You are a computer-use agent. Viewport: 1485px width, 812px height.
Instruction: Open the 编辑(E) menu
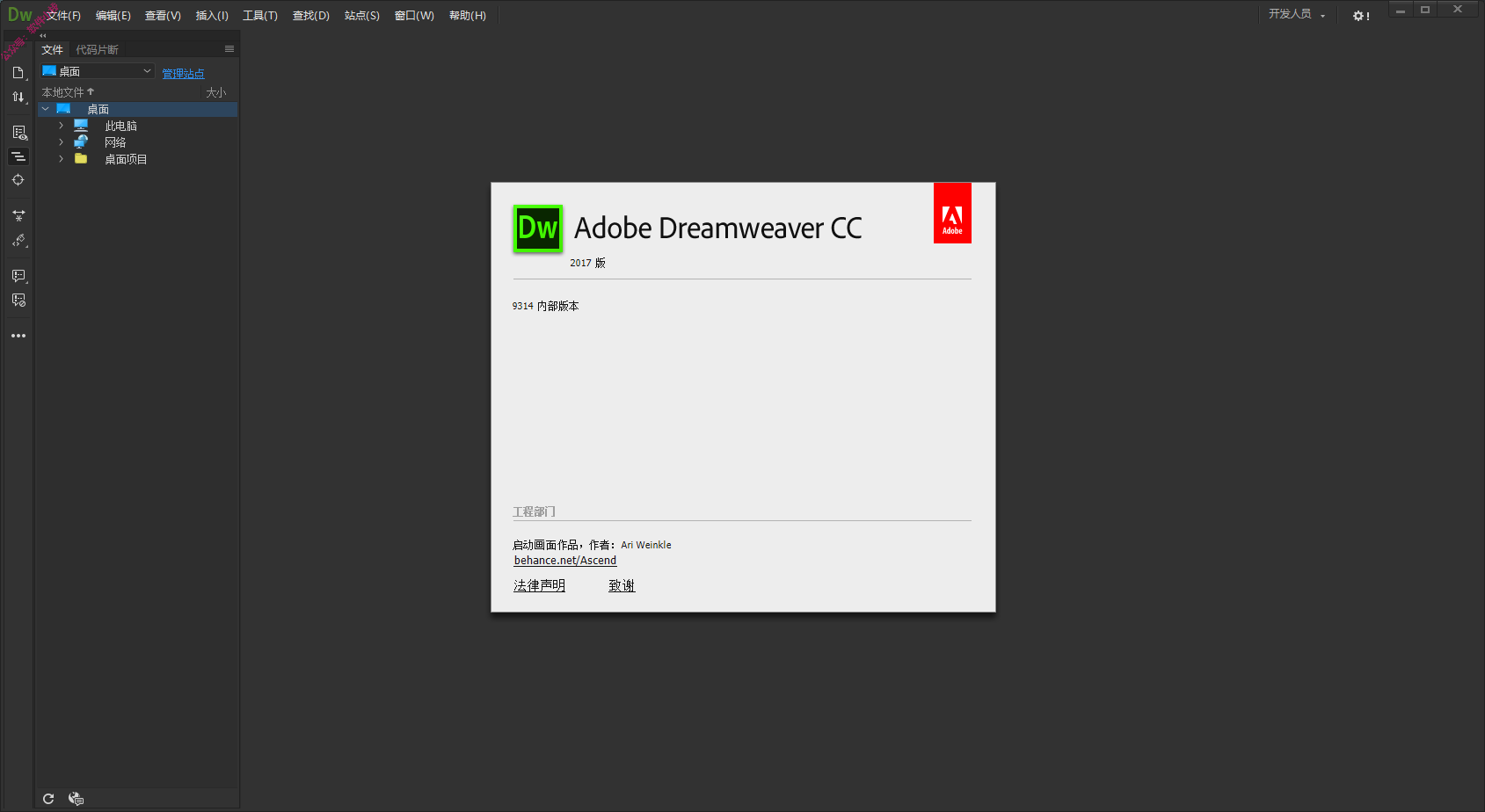113,16
